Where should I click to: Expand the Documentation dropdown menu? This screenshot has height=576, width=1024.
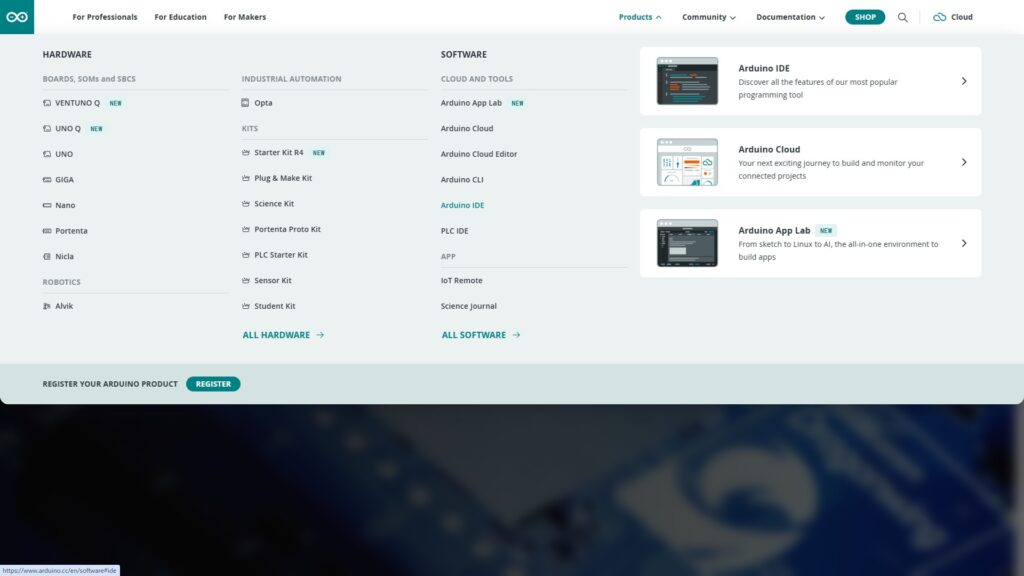790,17
